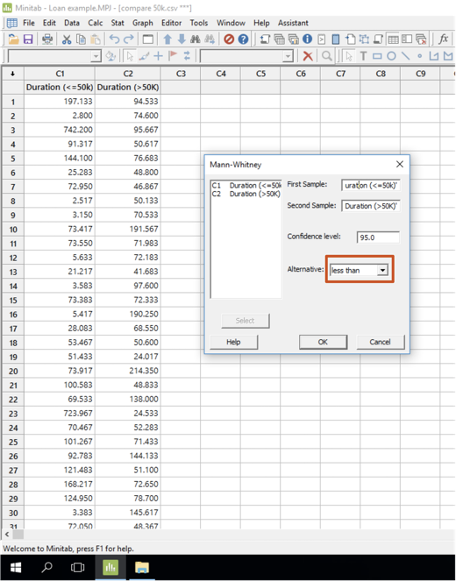This screenshot has height=581, width=456.
Task: Click the Previous Command up arrow
Action: click(x=167, y=39)
